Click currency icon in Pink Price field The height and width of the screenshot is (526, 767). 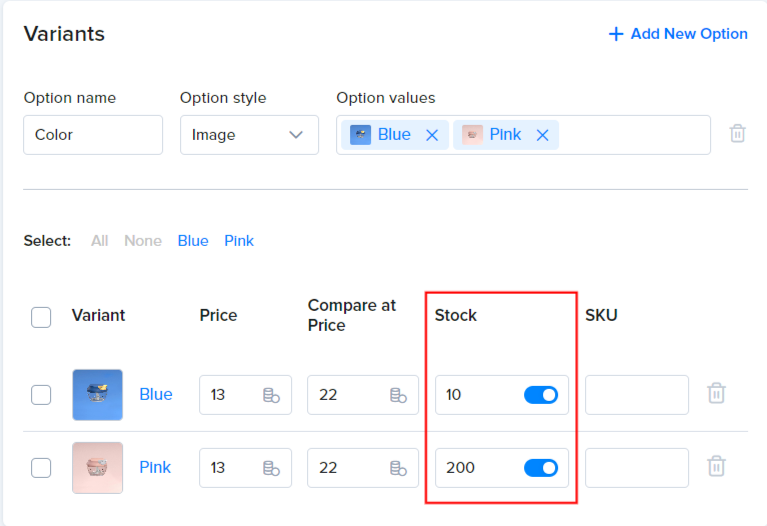point(271,468)
